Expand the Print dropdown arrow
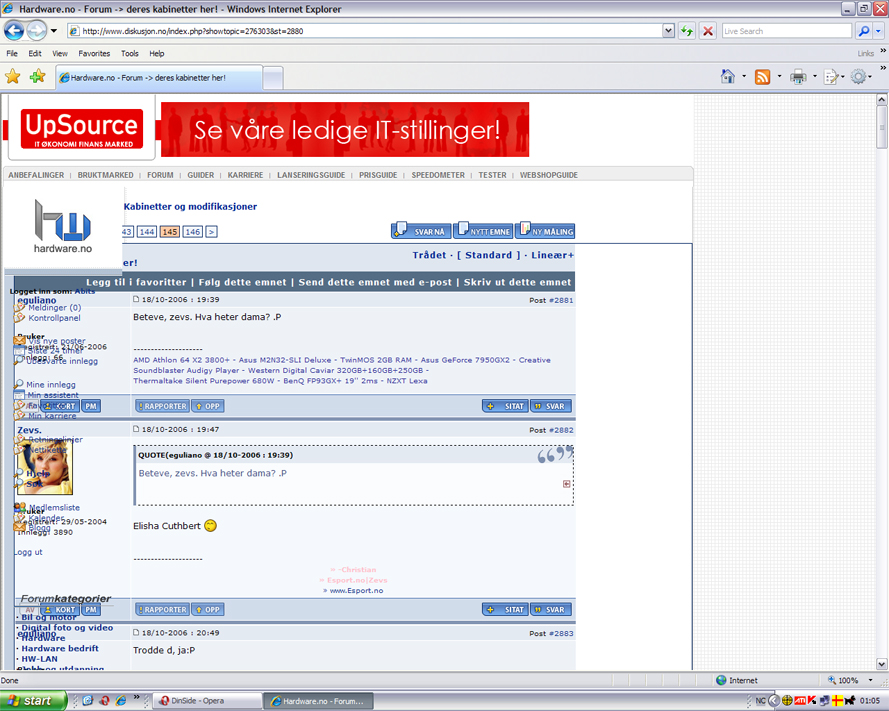This screenshot has height=711, width=889. click(x=815, y=77)
